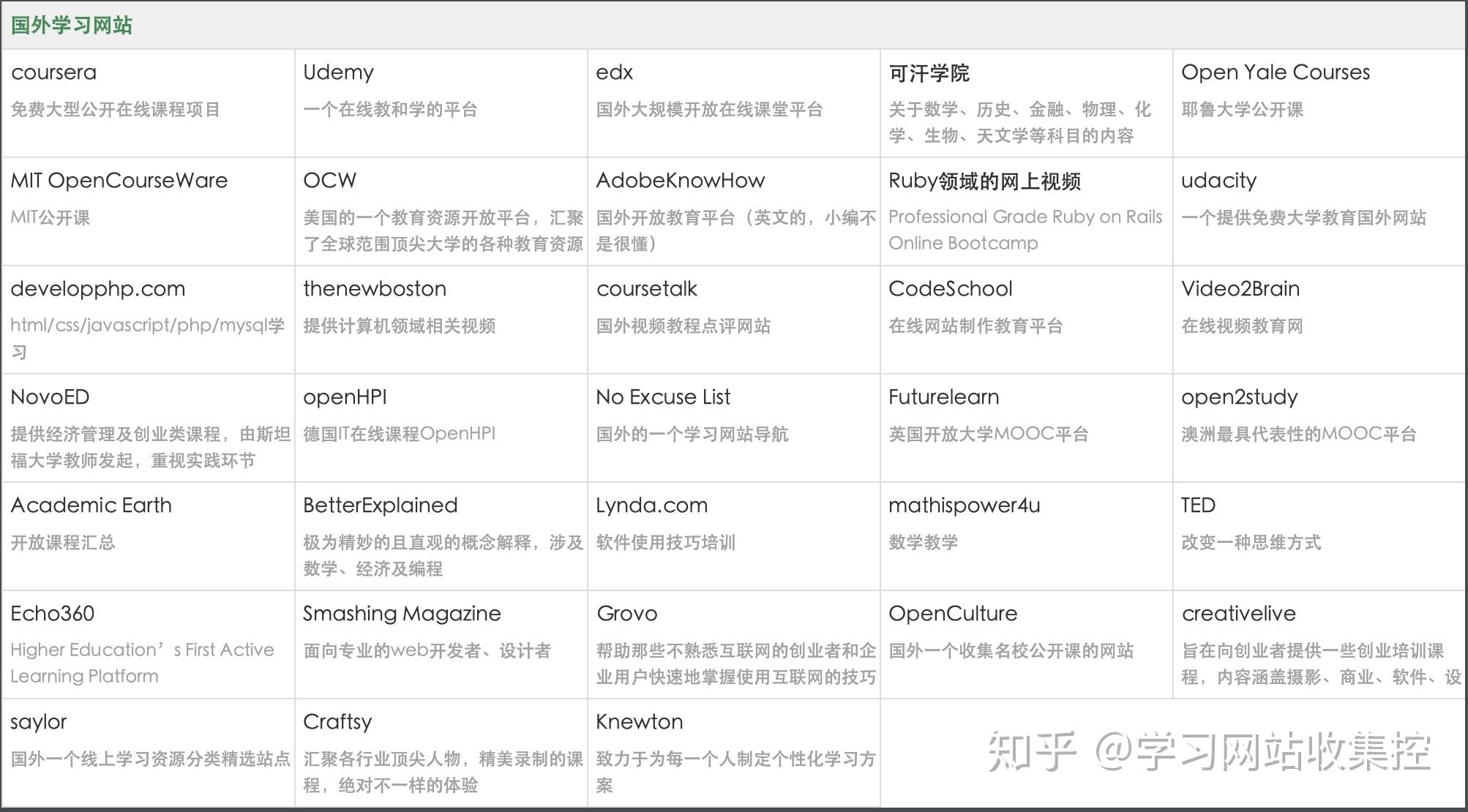
Task: Click Higher Education's First Active description
Action: pyautogui.click(x=142, y=663)
